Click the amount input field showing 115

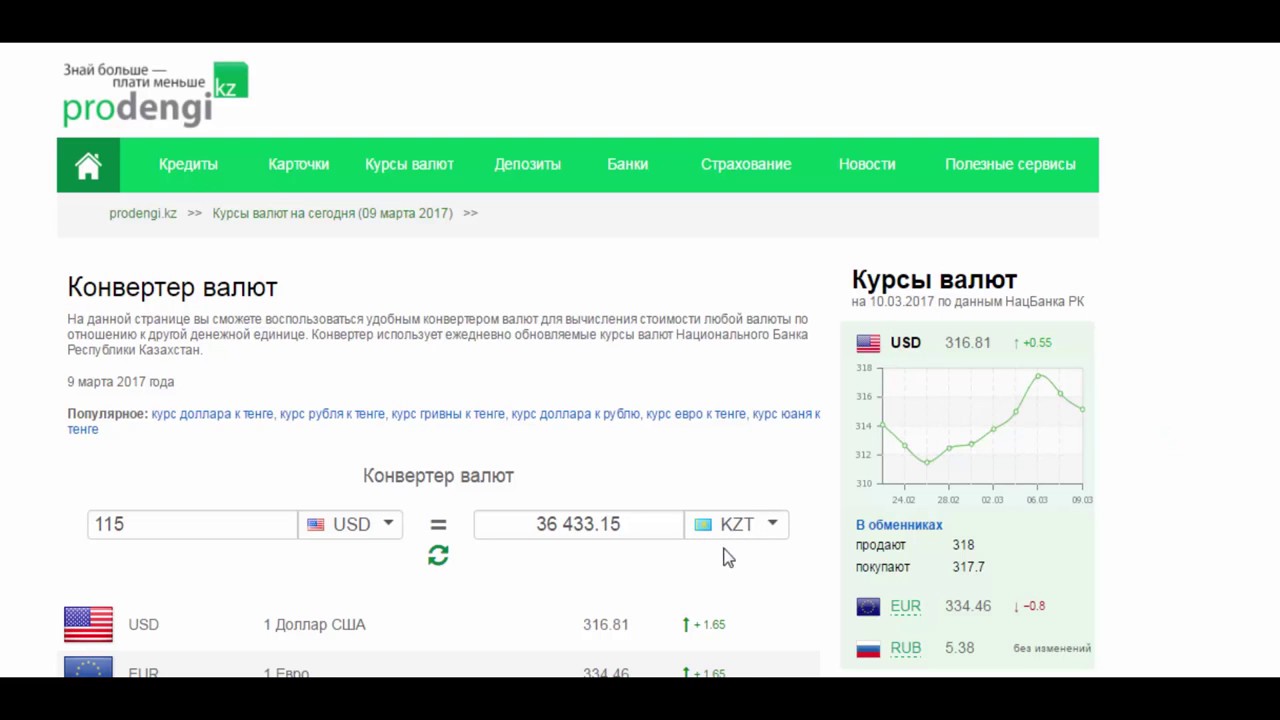click(192, 524)
